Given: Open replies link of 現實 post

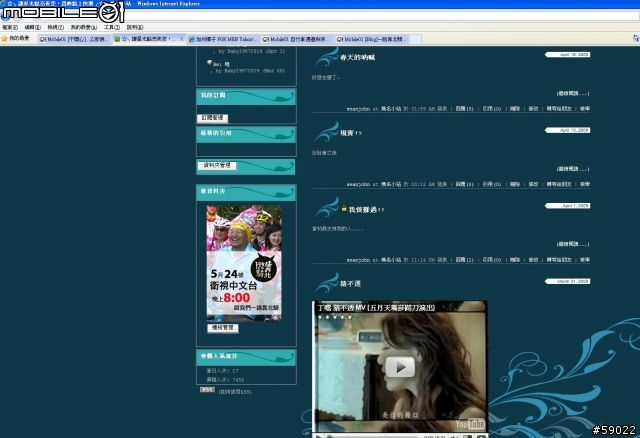Looking at the screenshot, I should pos(464,184).
